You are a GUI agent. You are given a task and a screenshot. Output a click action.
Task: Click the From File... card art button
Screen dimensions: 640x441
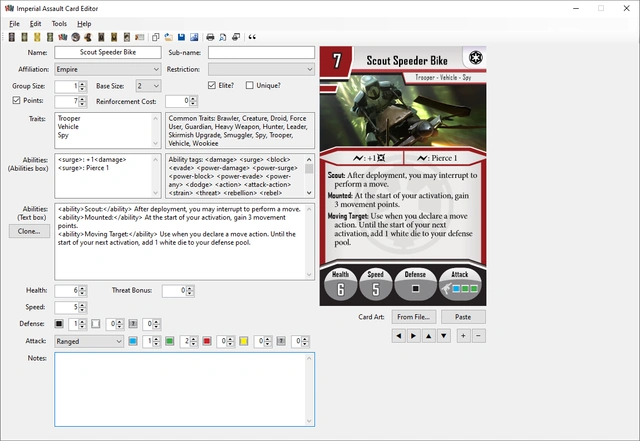coord(412,316)
